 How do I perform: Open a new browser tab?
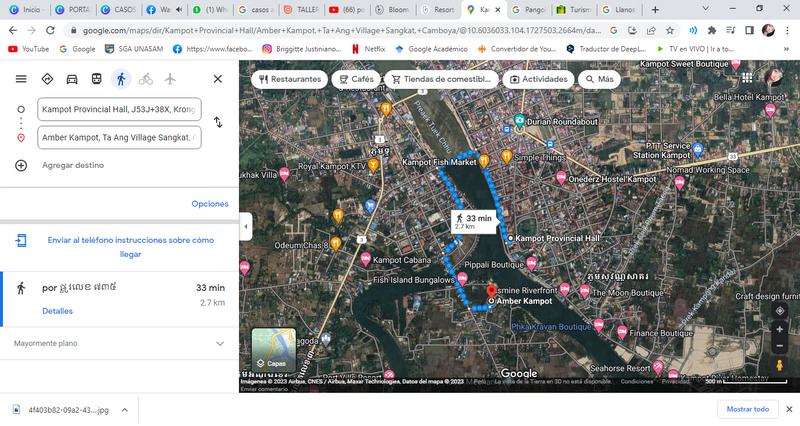click(655, 9)
